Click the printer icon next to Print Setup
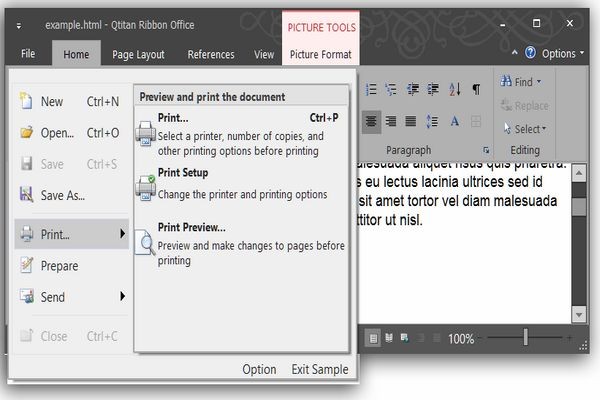600x400 pixels. click(x=145, y=188)
